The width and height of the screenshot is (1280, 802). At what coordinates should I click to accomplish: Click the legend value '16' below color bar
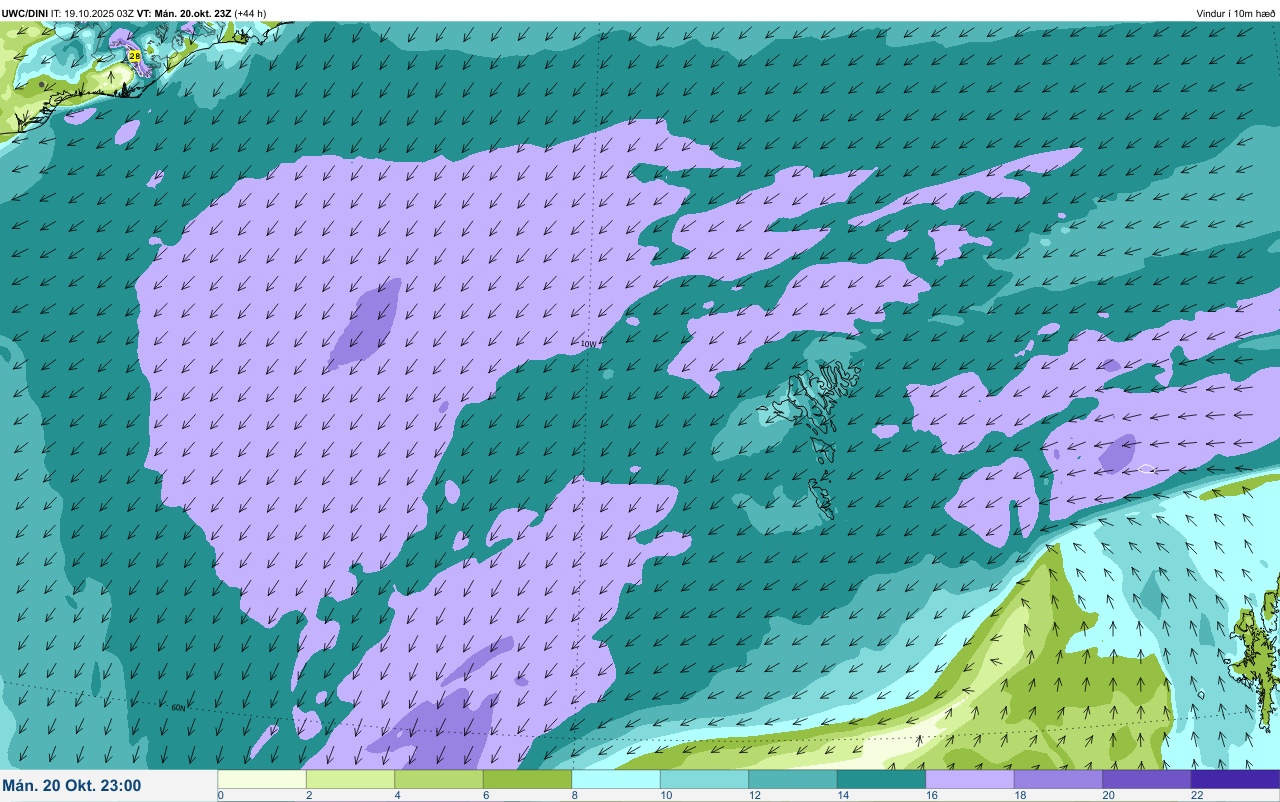[x=930, y=796]
